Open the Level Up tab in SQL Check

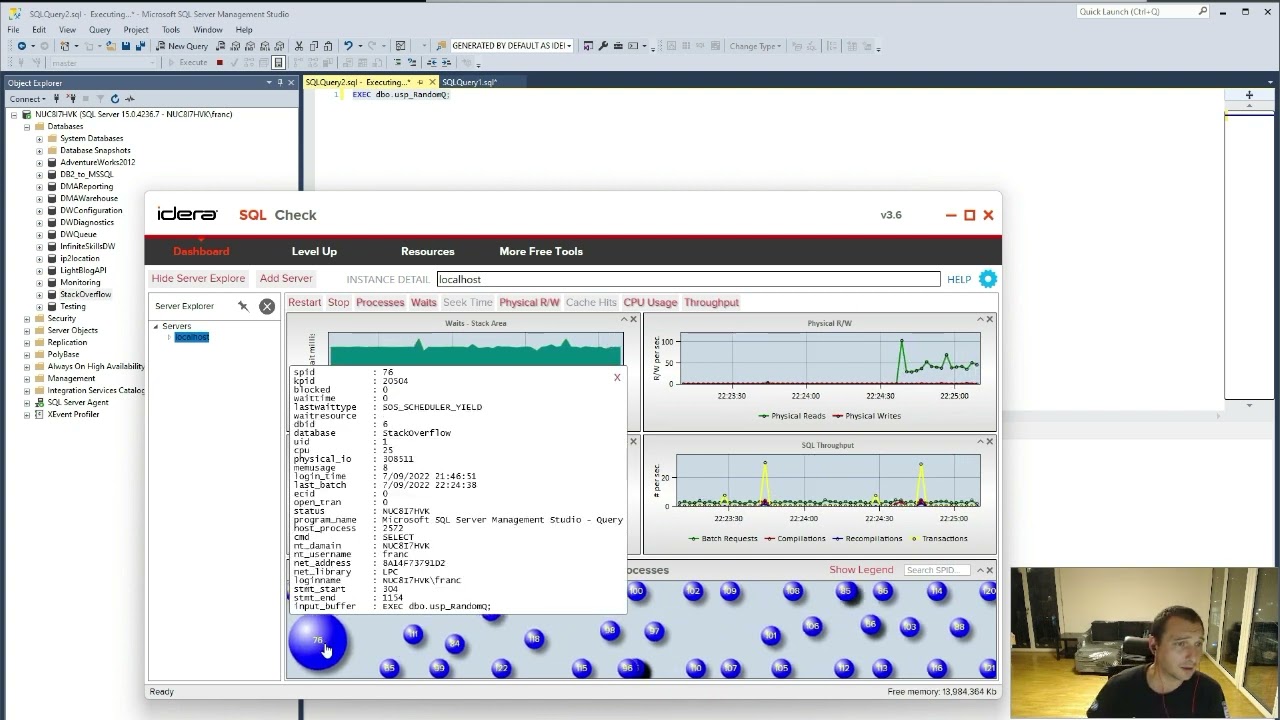point(314,251)
